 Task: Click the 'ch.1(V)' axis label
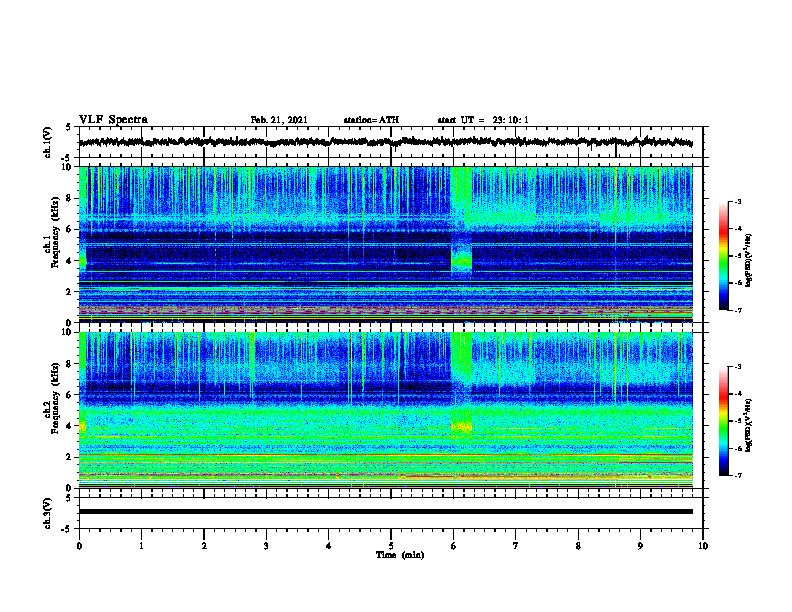point(47,142)
